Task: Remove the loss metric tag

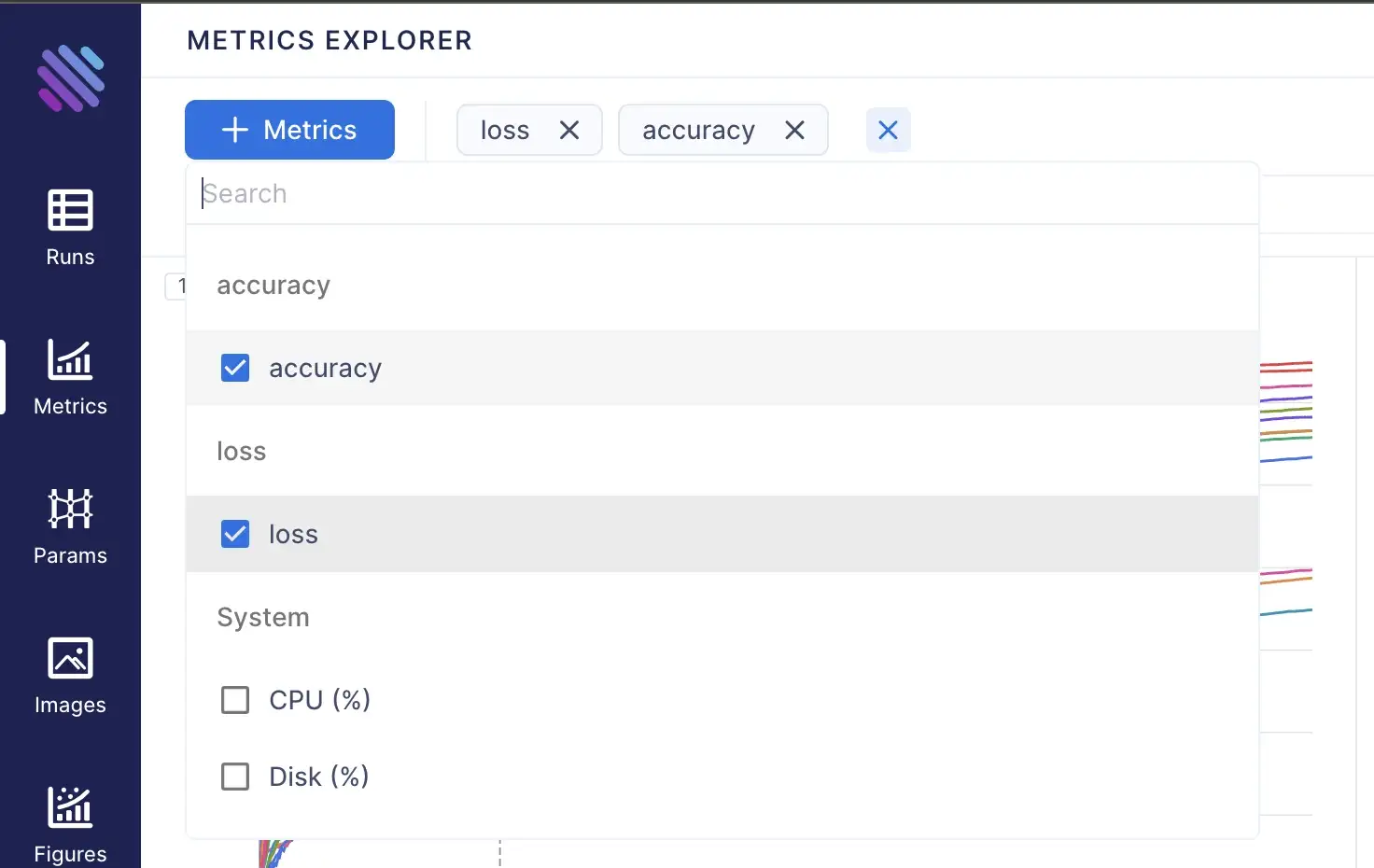Action: pyautogui.click(x=569, y=131)
